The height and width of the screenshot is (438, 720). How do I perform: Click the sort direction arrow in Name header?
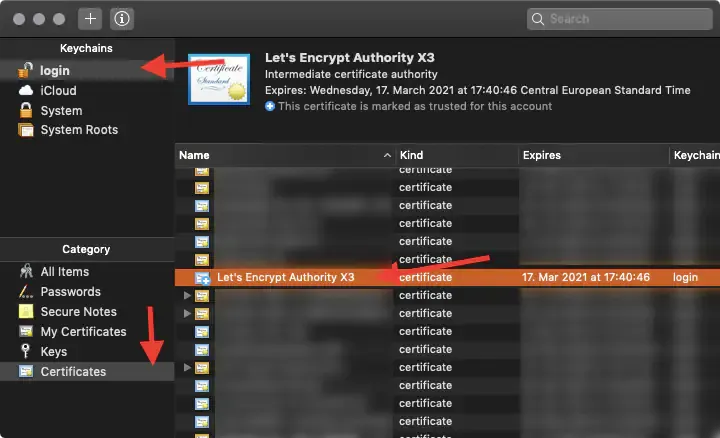387,156
